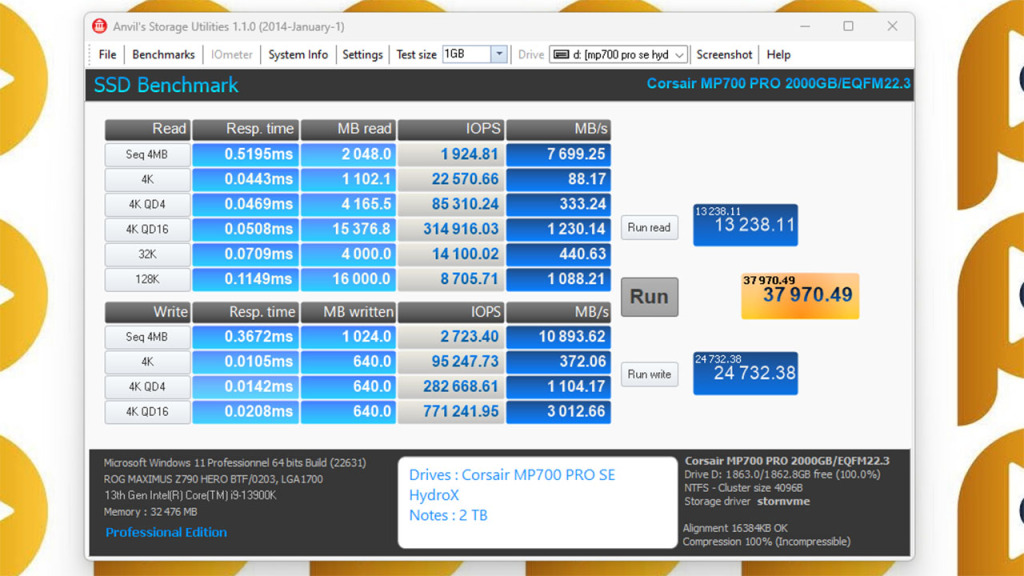
Task: Click the Drive D: free space text
Action: (x=782, y=475)
